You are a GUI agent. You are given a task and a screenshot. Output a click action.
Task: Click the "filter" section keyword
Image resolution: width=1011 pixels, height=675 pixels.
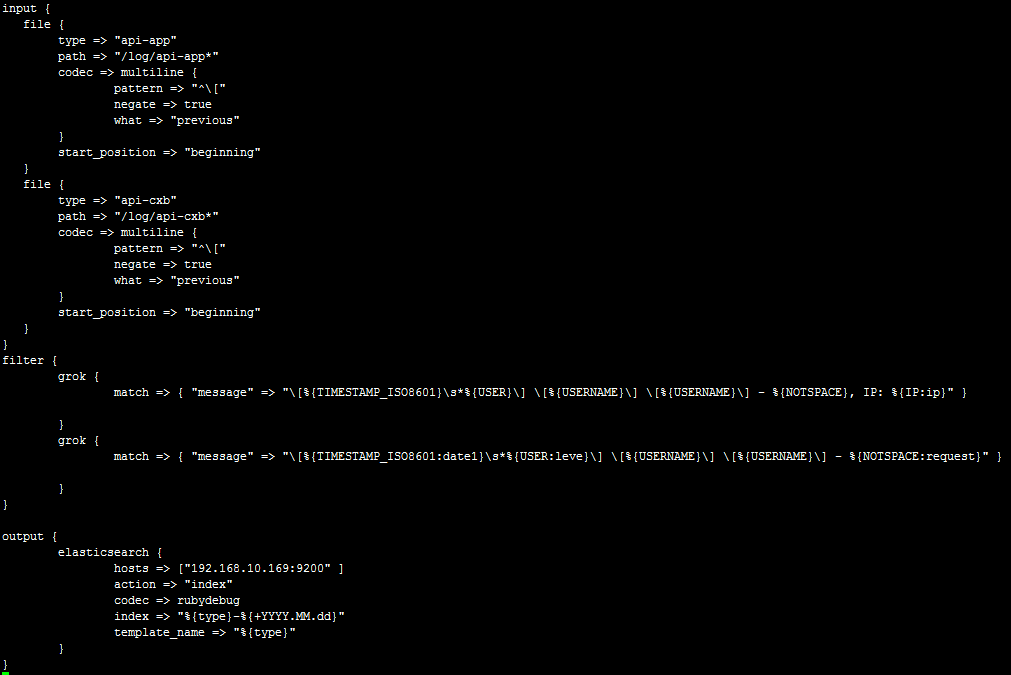tap(23, 360)
